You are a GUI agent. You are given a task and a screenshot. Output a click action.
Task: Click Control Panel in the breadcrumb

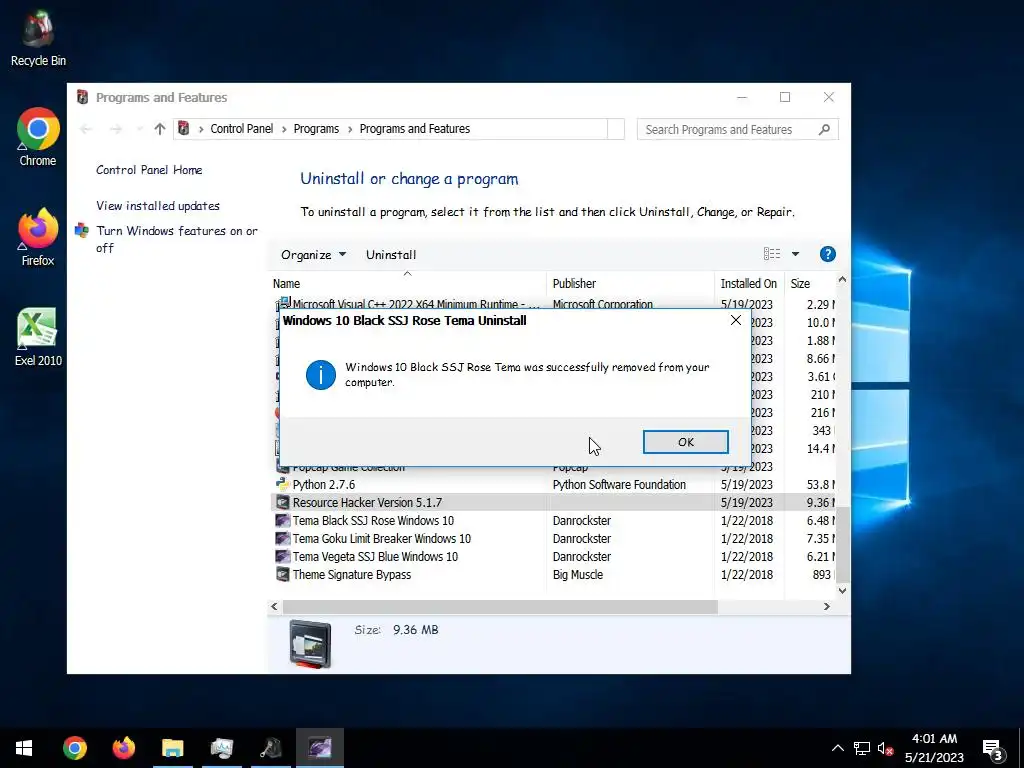pyautogui.click(x=242, y=129)
